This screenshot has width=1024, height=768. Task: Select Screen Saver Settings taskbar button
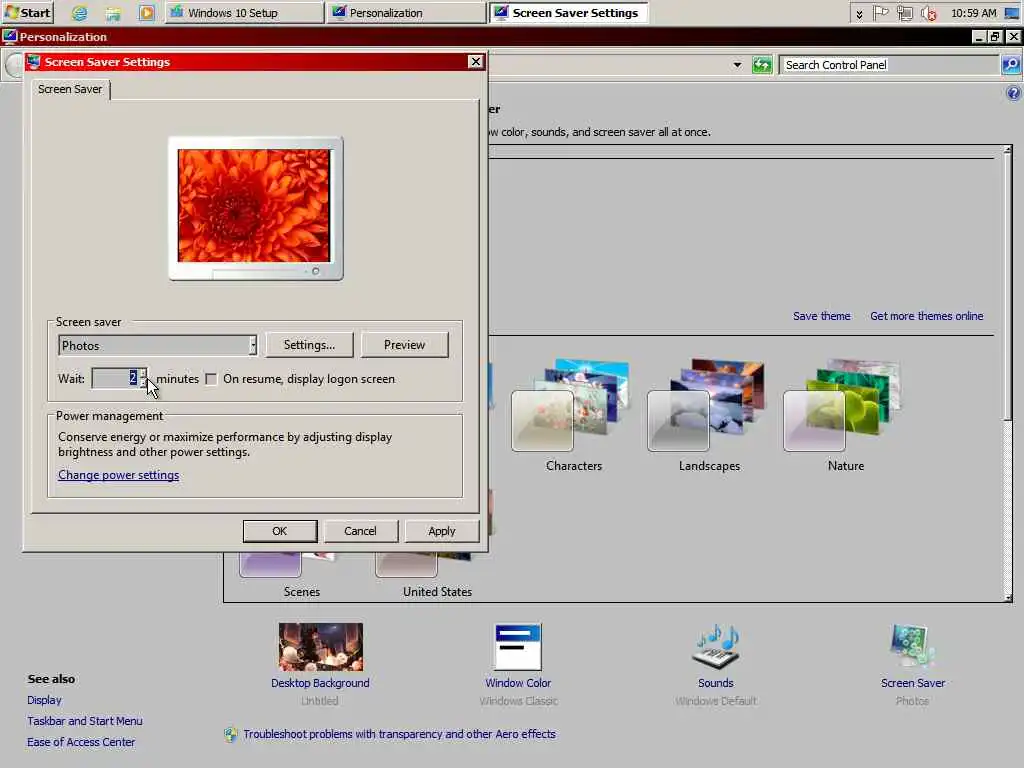point(568,12)
